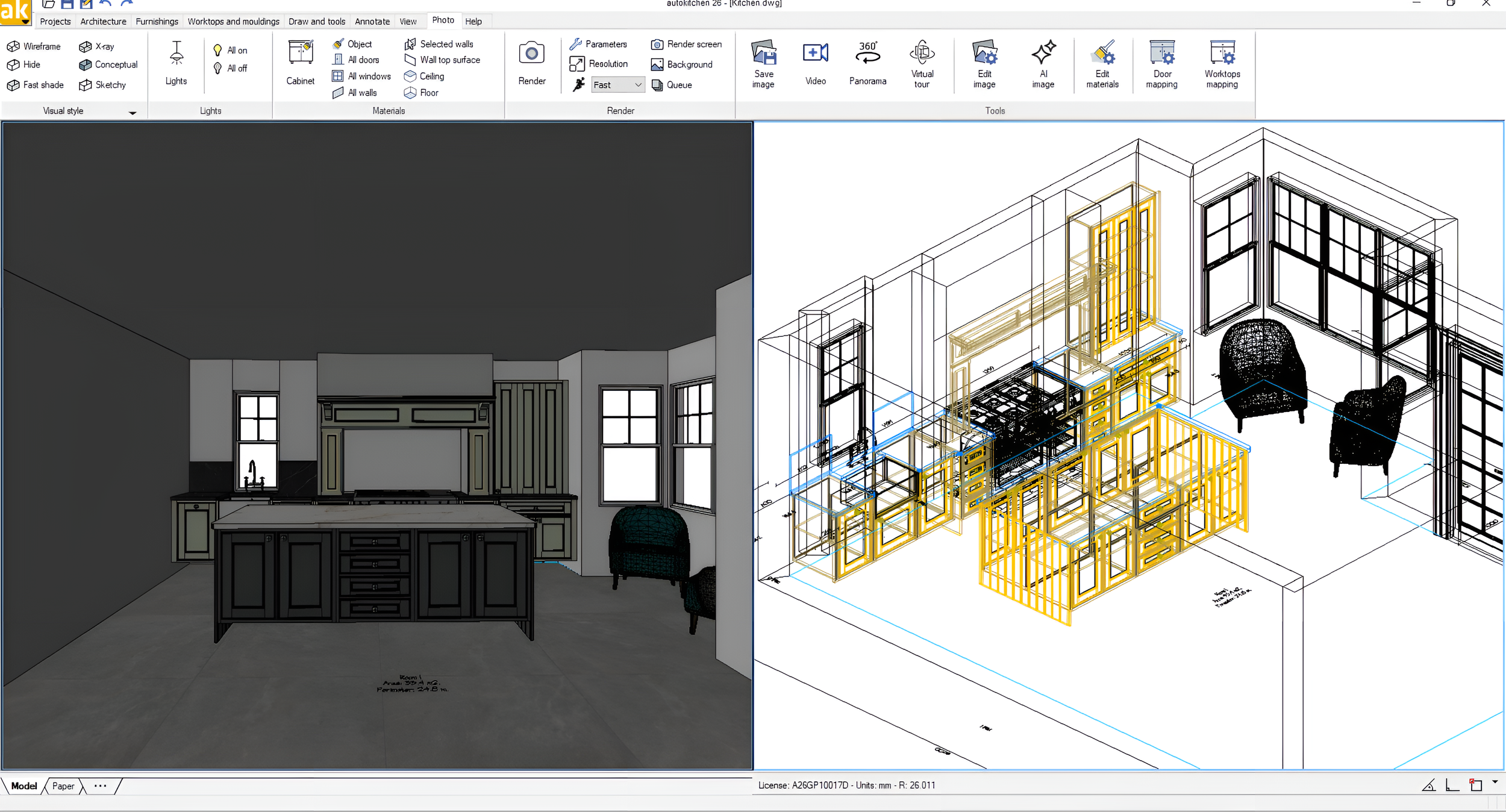
Task: Apply material to All windows
Action: (361, 77)
